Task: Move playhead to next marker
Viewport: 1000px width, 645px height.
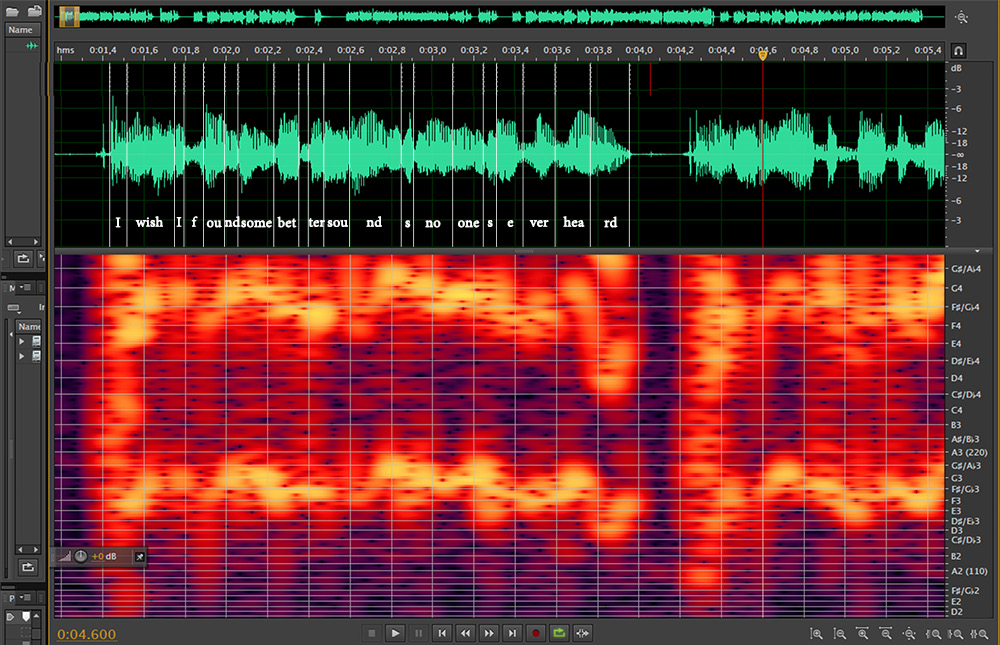Action: click(x=512, y=633)
